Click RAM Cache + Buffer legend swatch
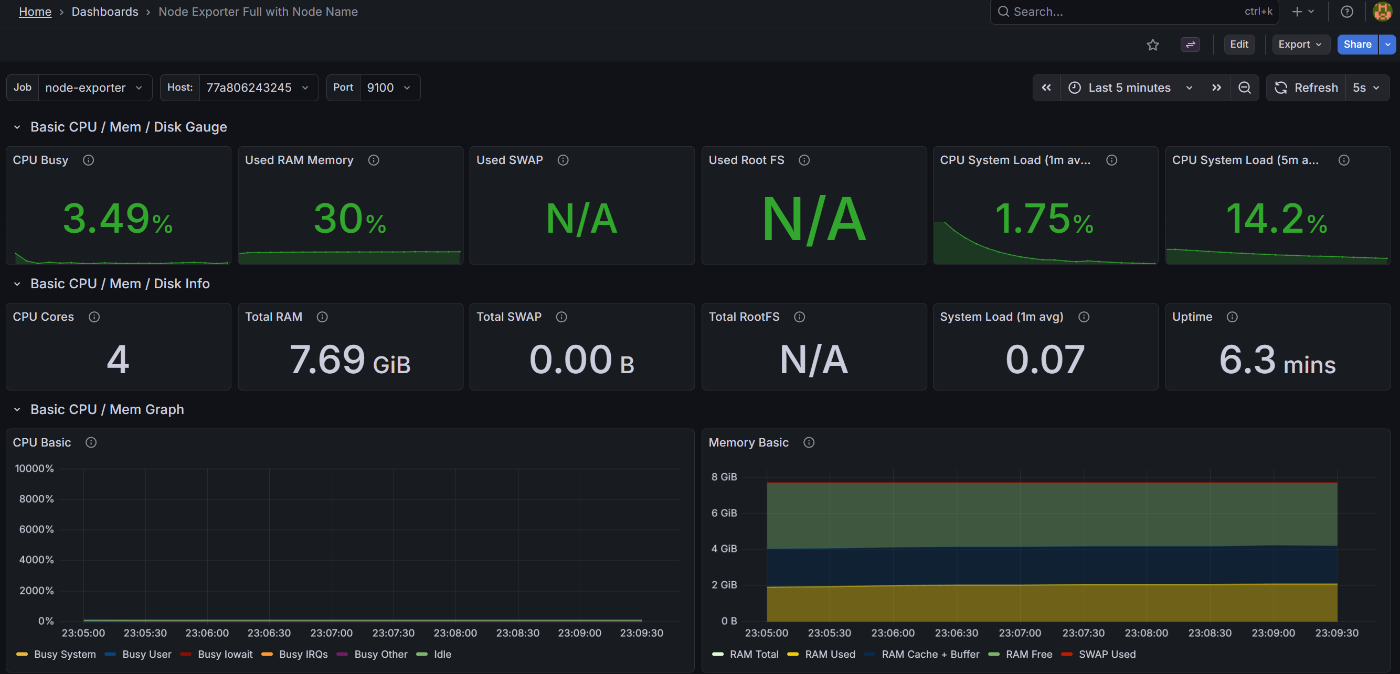Image resolution: width=1400 pixels, height=674 pixels. pyautogui.click(x=870, y=655)
